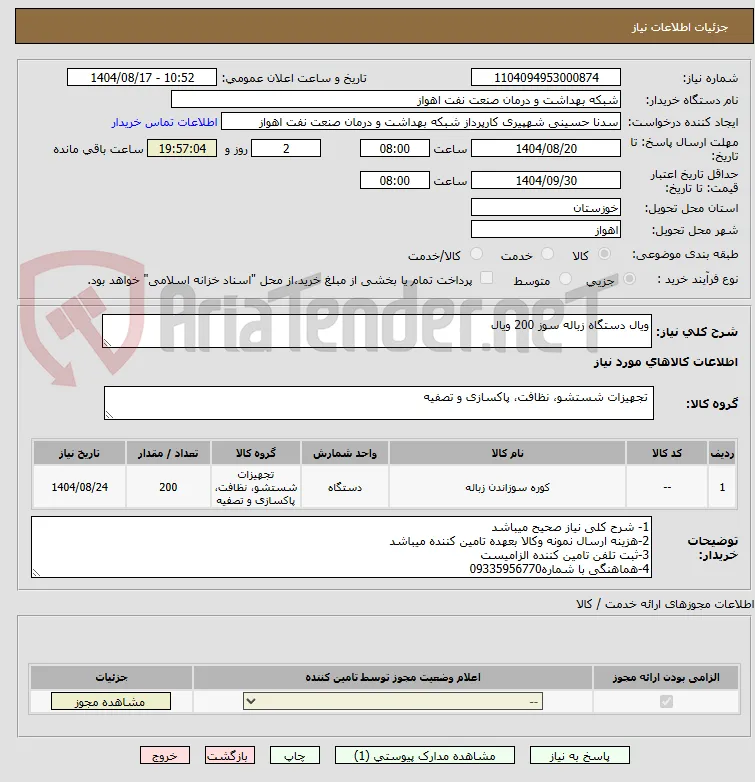755x782 pixels.
Task: Click the تاریخ نیاز column header
Action: [79, 453]
